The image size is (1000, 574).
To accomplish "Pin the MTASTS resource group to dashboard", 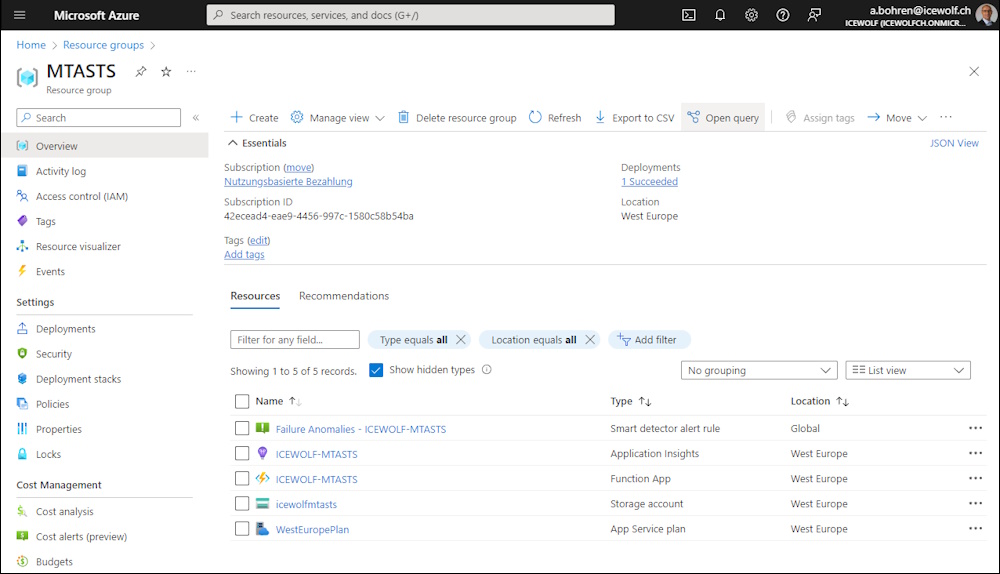I will (141, 71).
